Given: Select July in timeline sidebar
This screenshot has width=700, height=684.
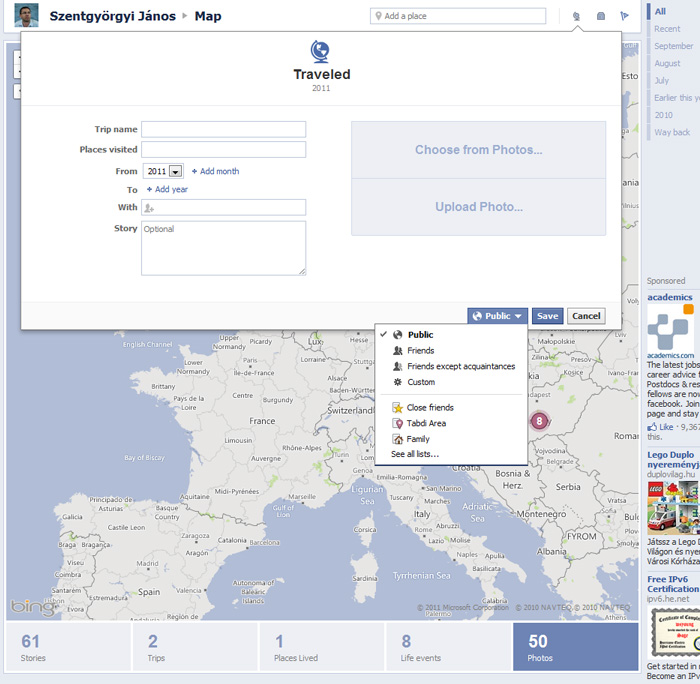Looking at the screenshot, I should click(x=661, y=81).
